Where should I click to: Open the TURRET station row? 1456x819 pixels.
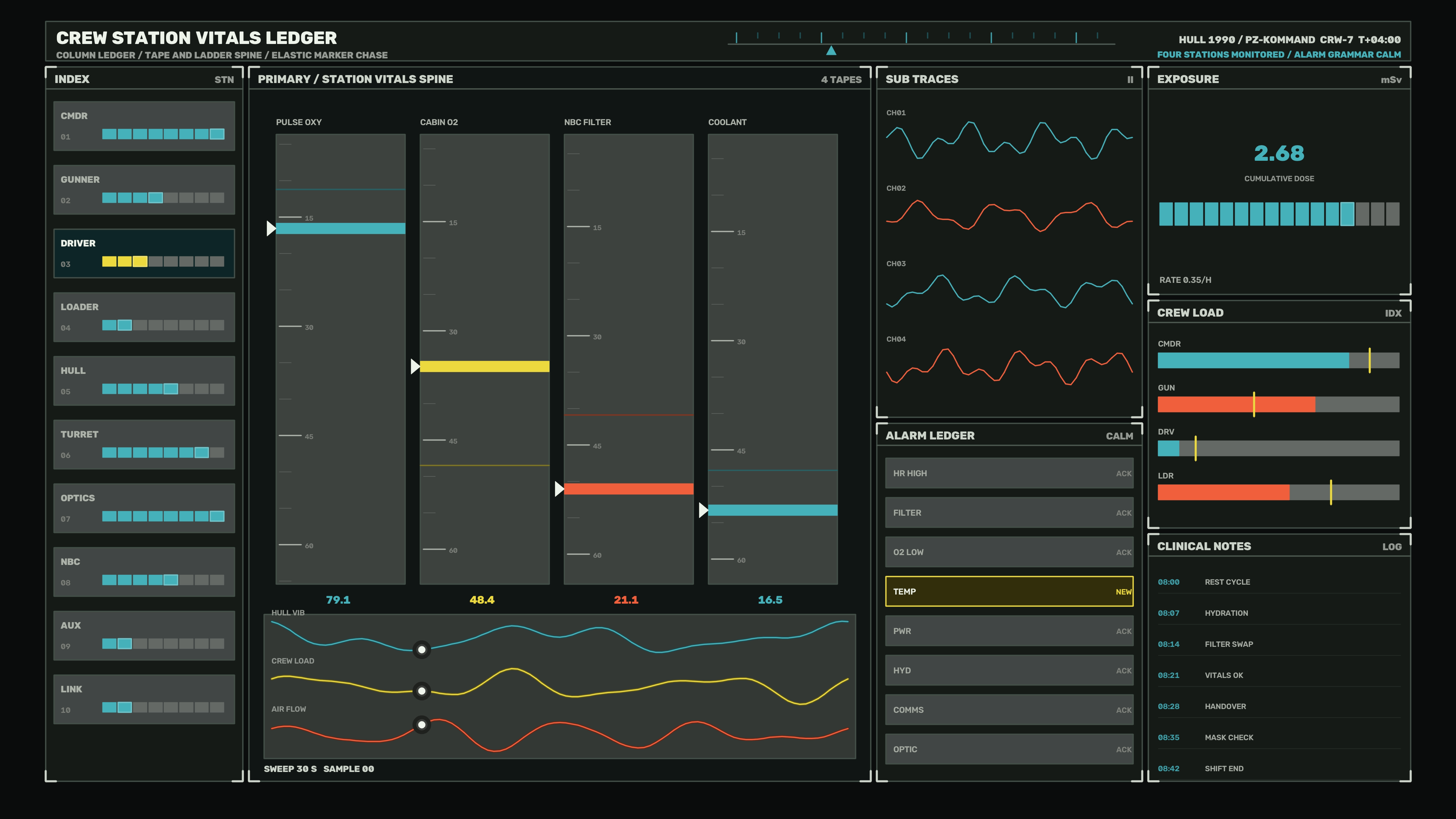coord(144,444)
